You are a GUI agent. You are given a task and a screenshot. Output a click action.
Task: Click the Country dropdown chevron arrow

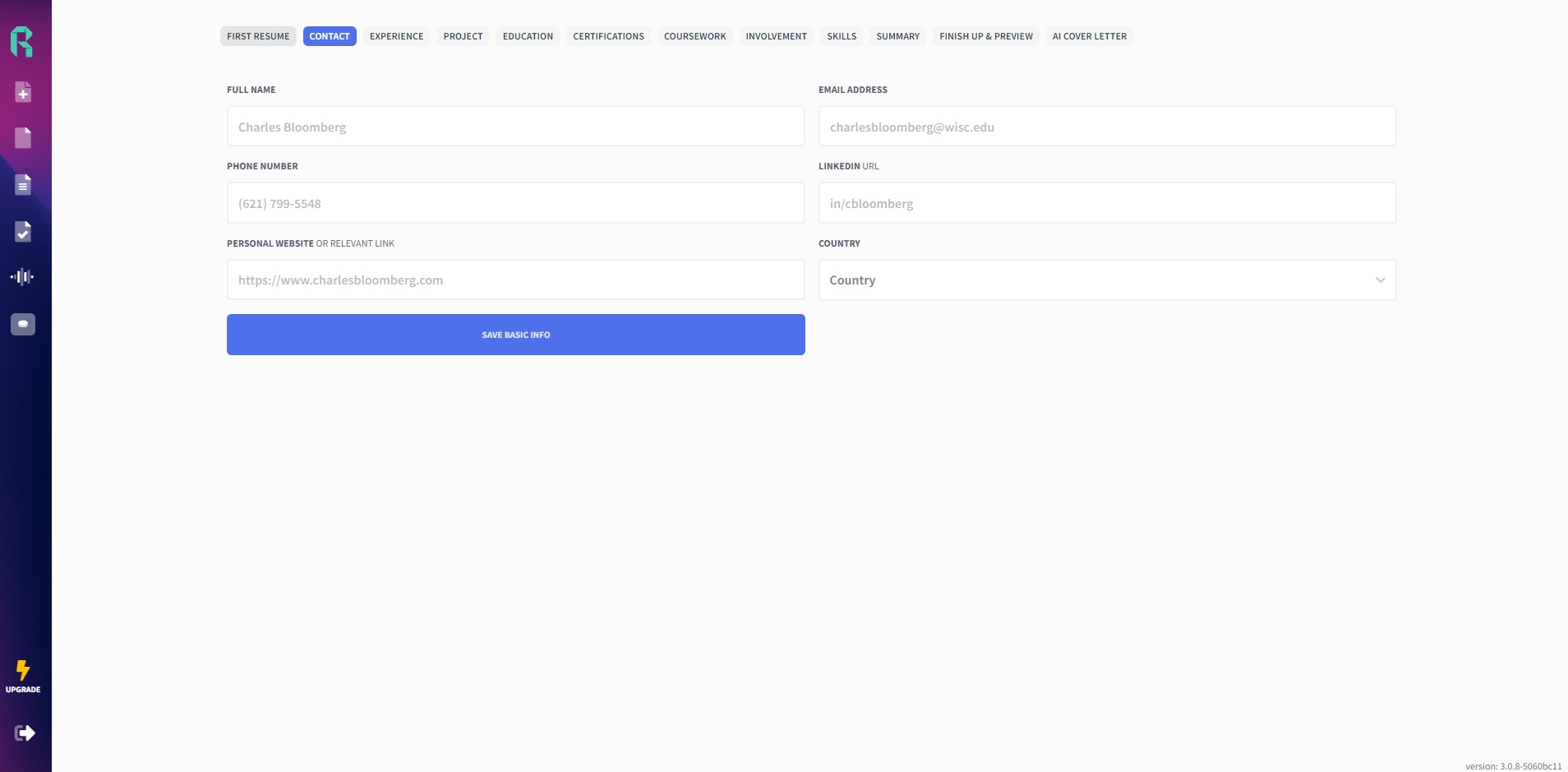pos(1381,280)
